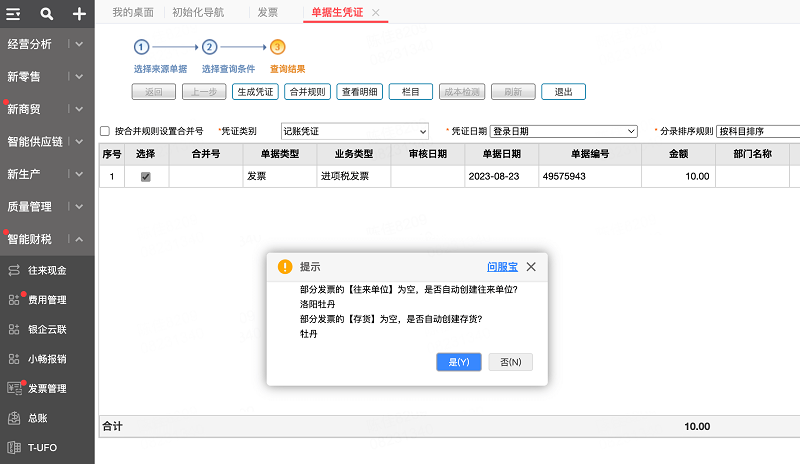Toggle the sidebar menu collapse icon
800x464 pixels.
(14, 14)
